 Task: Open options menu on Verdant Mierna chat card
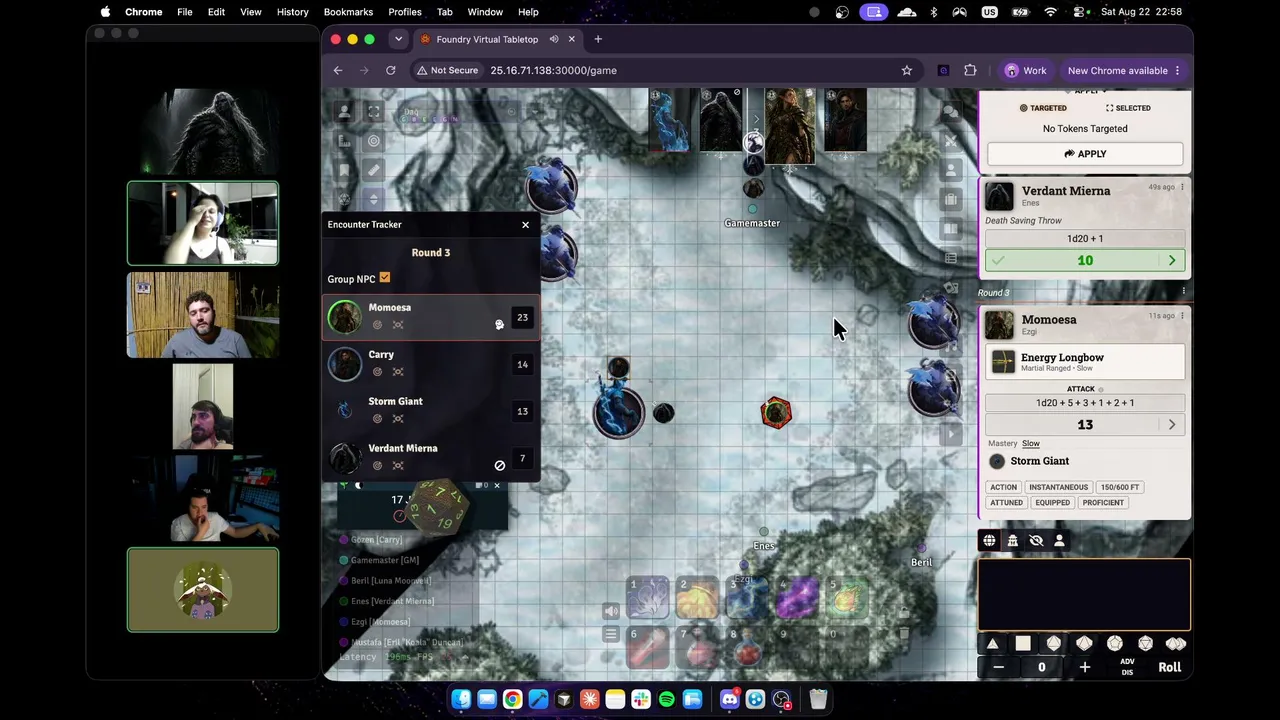(1182, 187)
